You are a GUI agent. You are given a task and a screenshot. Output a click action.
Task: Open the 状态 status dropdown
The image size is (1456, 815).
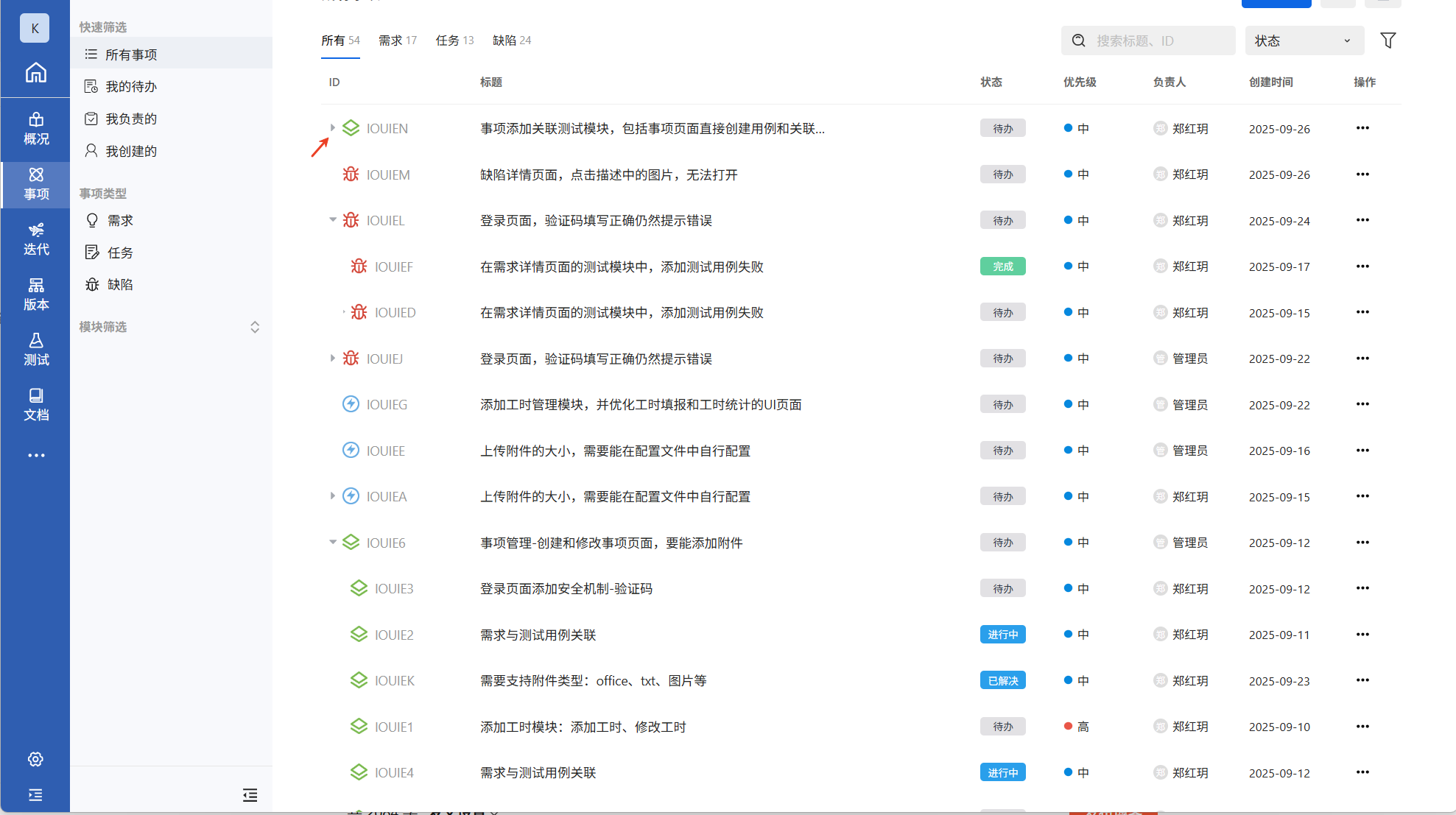tap(1304, 40)
